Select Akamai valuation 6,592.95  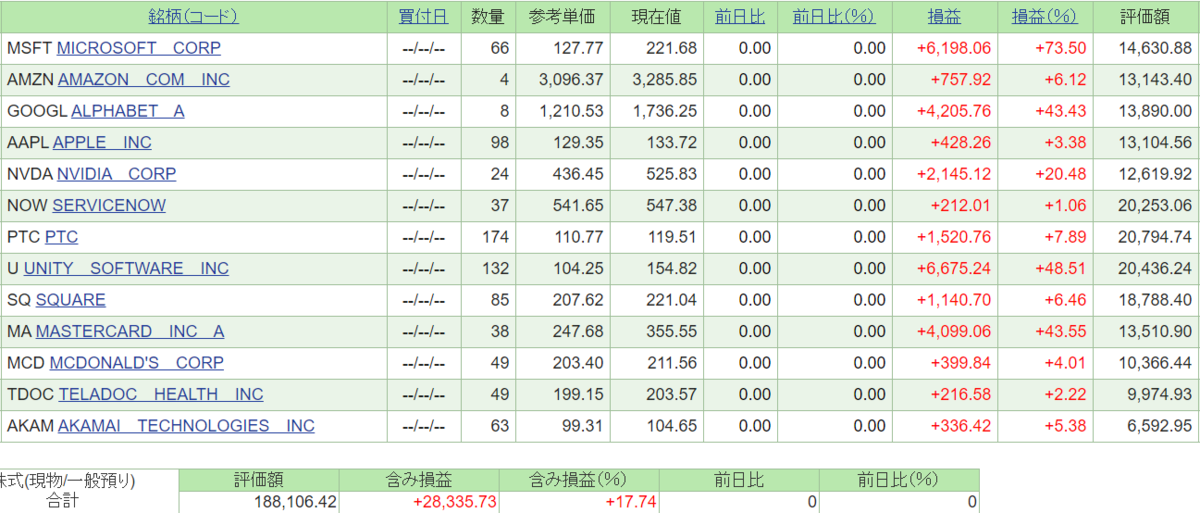(1160, 426)
